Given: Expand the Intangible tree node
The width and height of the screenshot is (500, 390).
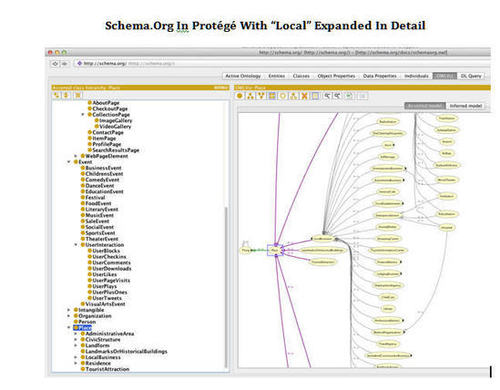Looking at the screenshot, I should (69, 310).
